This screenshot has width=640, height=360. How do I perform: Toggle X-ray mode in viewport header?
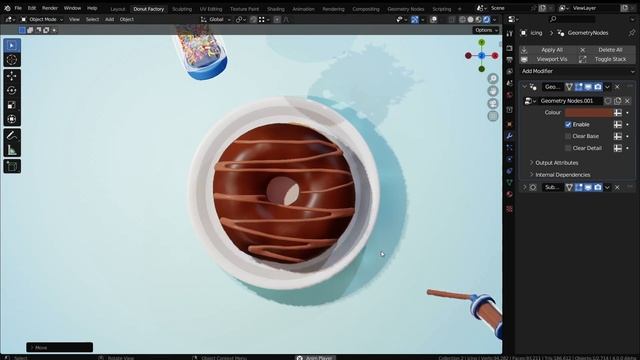click(451, 20)
